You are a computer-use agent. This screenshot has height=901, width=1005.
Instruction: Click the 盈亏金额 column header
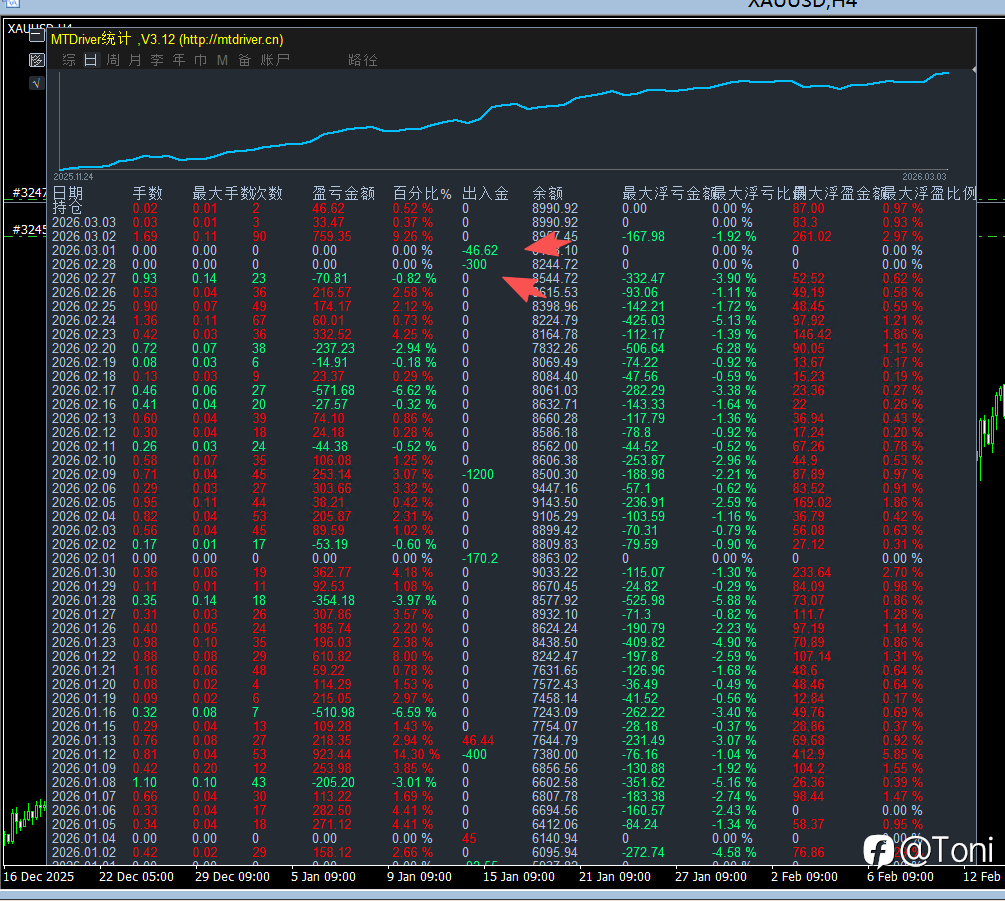point(343,193)
